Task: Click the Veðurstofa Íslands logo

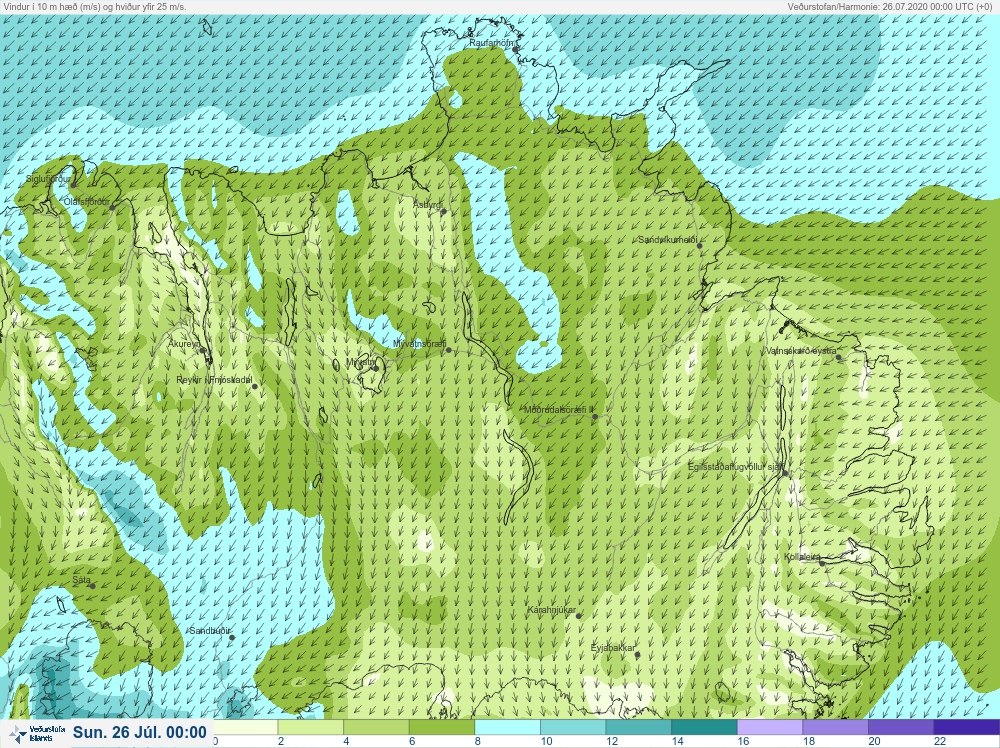Action: click(37, 734)
